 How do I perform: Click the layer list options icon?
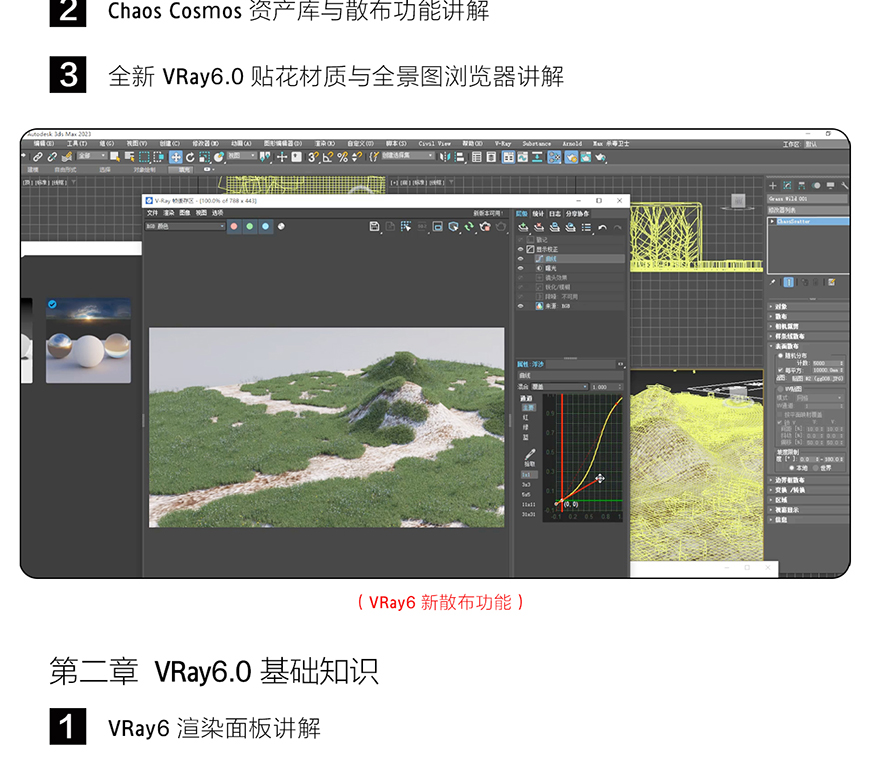coord(586,228)
